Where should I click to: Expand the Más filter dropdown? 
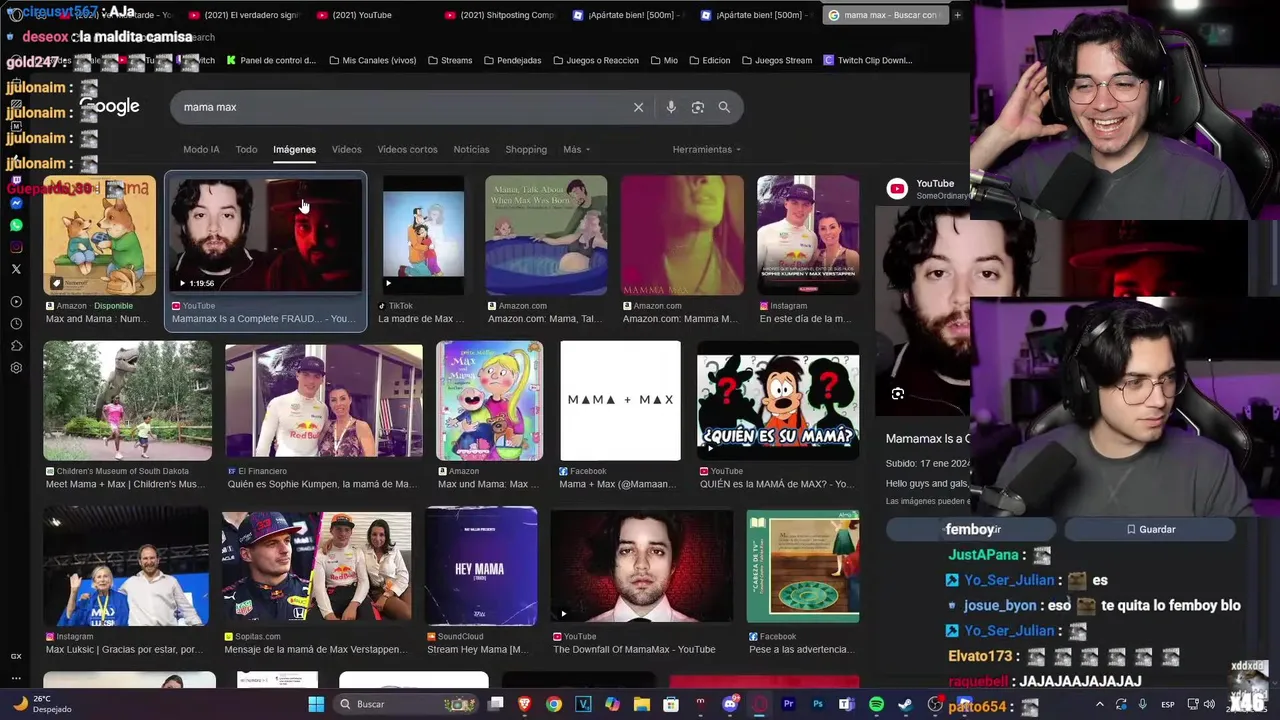click(577, 149)
